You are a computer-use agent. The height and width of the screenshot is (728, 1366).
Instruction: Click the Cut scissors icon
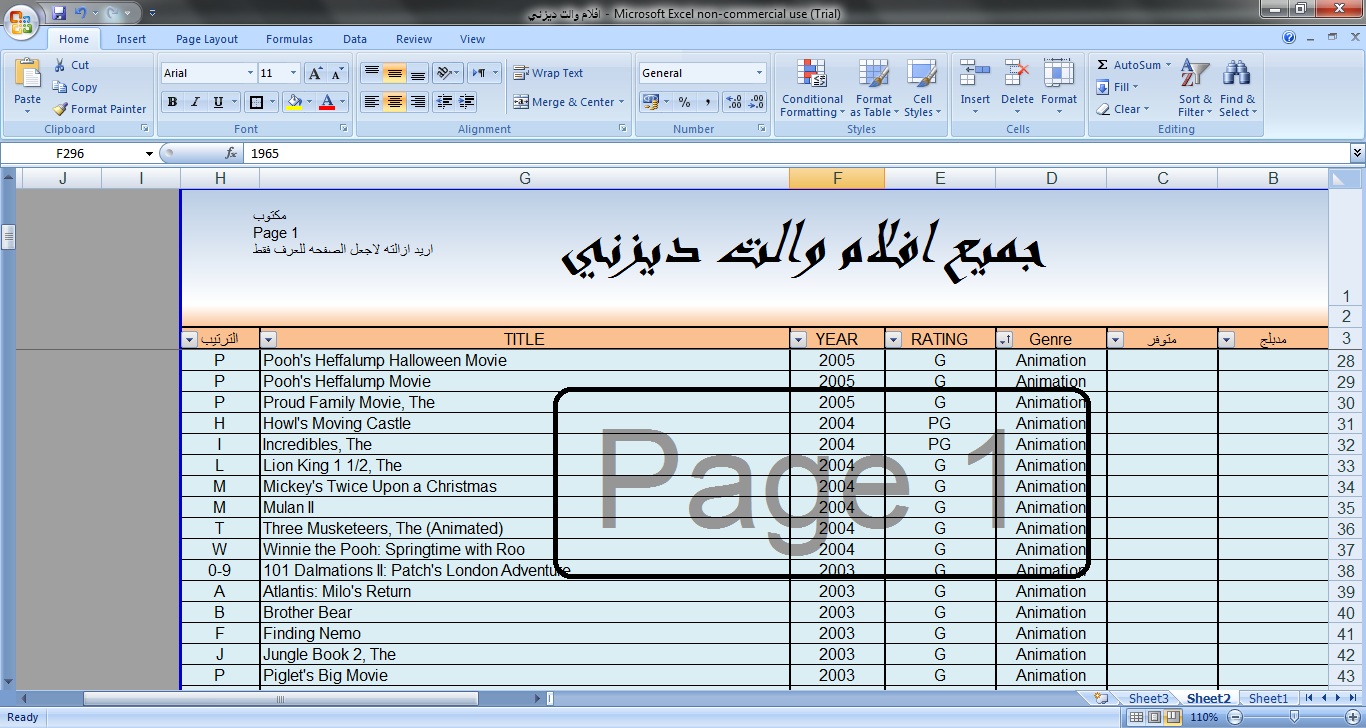pyautogui.click(x=60, y=65)
